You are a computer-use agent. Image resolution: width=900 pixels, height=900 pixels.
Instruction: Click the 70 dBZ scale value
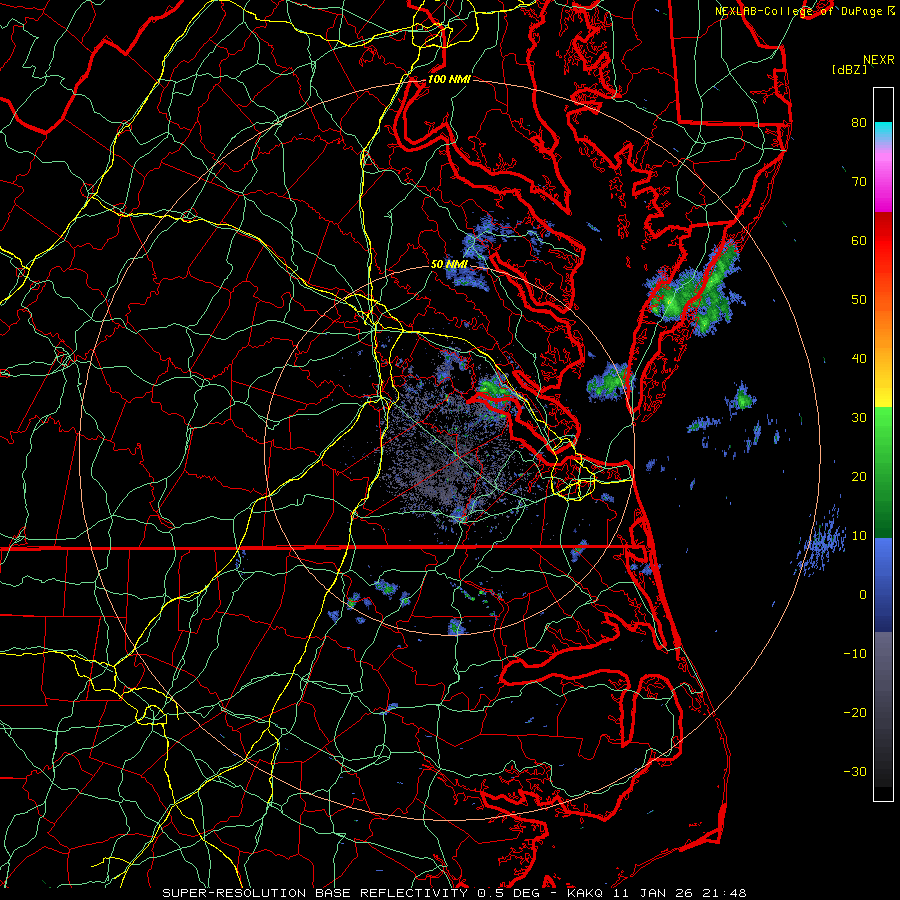[x=859, y=182]
